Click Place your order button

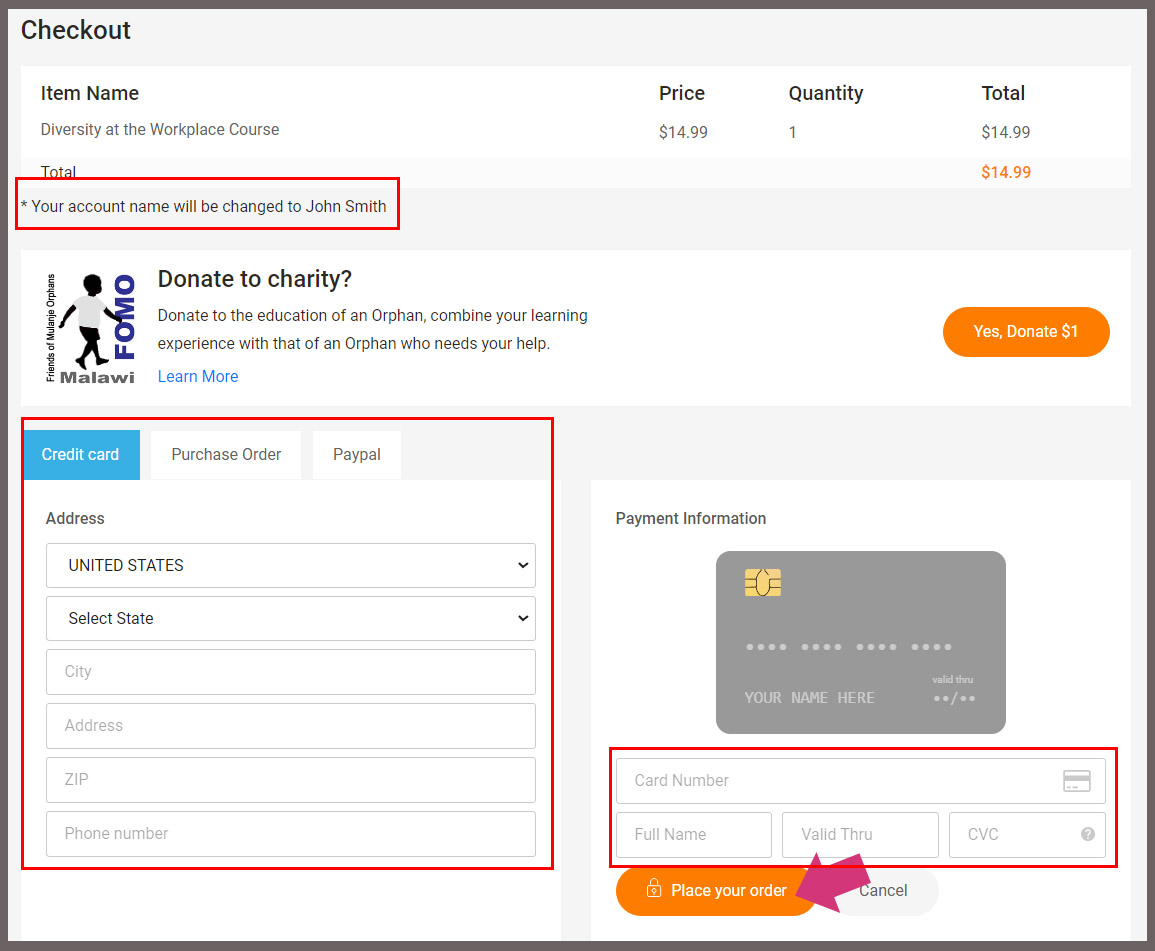(715, 891)
